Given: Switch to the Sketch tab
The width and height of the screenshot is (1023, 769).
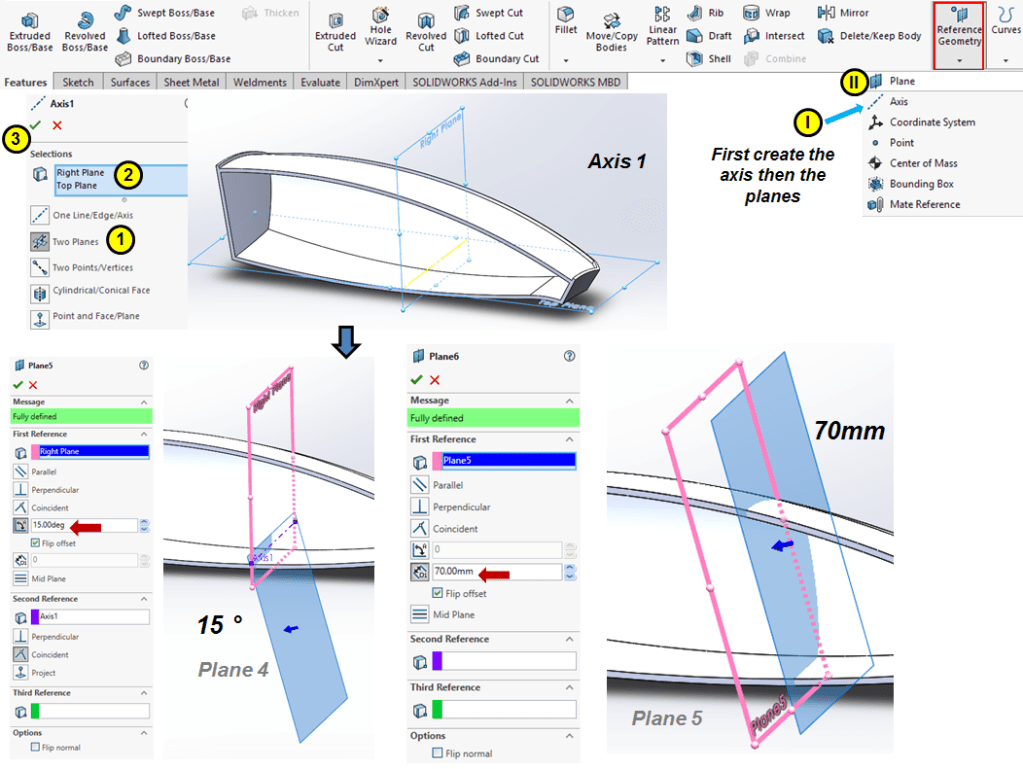Looking at the screenshot, I should pos(79,82).
